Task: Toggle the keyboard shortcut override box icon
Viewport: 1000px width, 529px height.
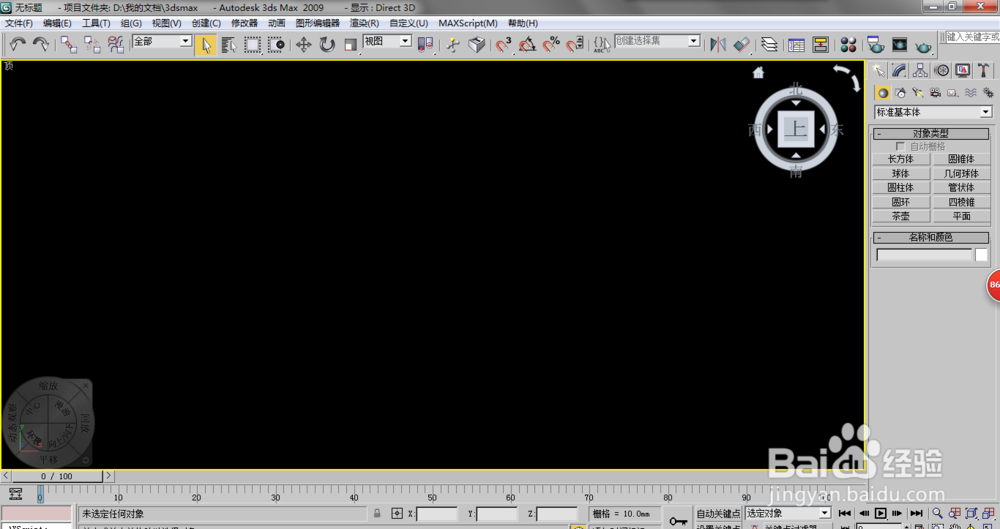Action: click(x=476, y=45)
